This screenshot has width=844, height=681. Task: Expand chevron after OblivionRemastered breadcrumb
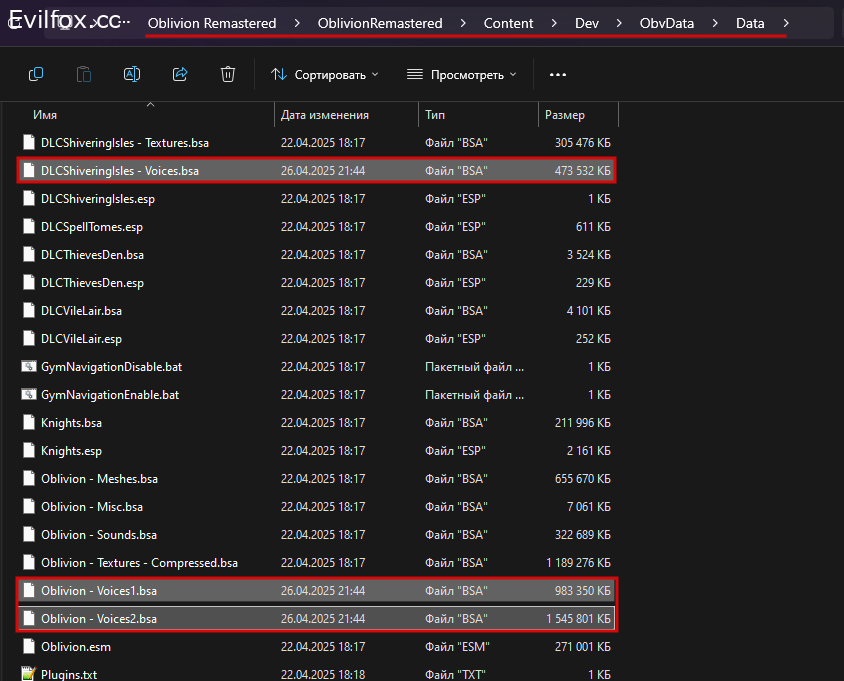463,23
